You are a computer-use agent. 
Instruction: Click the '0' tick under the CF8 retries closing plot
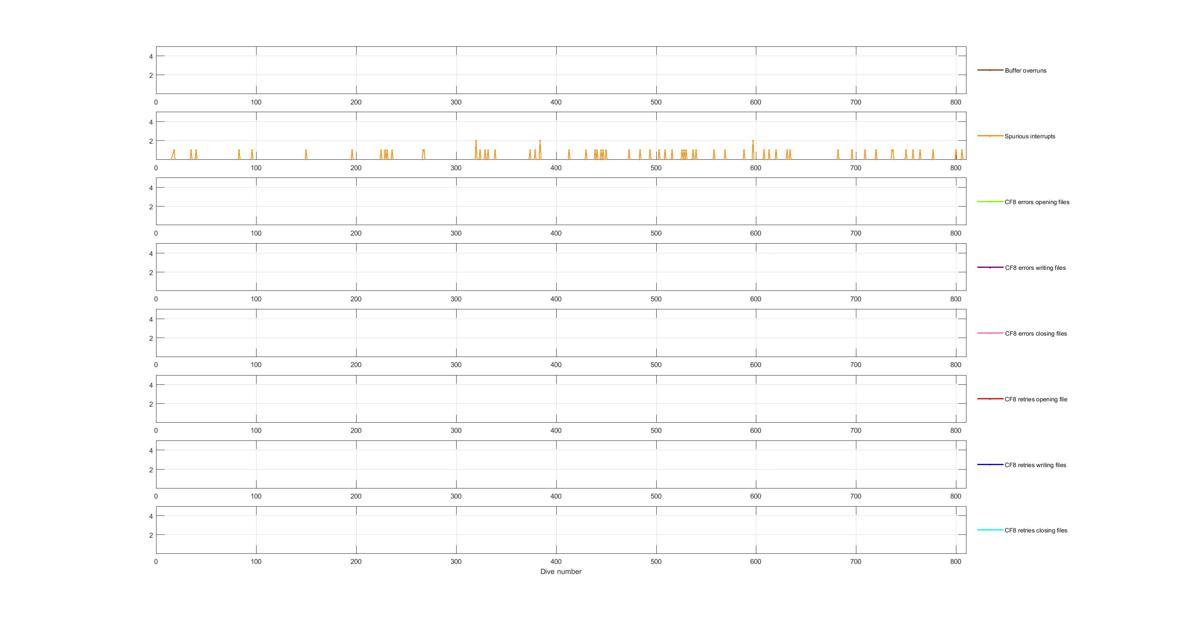point(156,562)
